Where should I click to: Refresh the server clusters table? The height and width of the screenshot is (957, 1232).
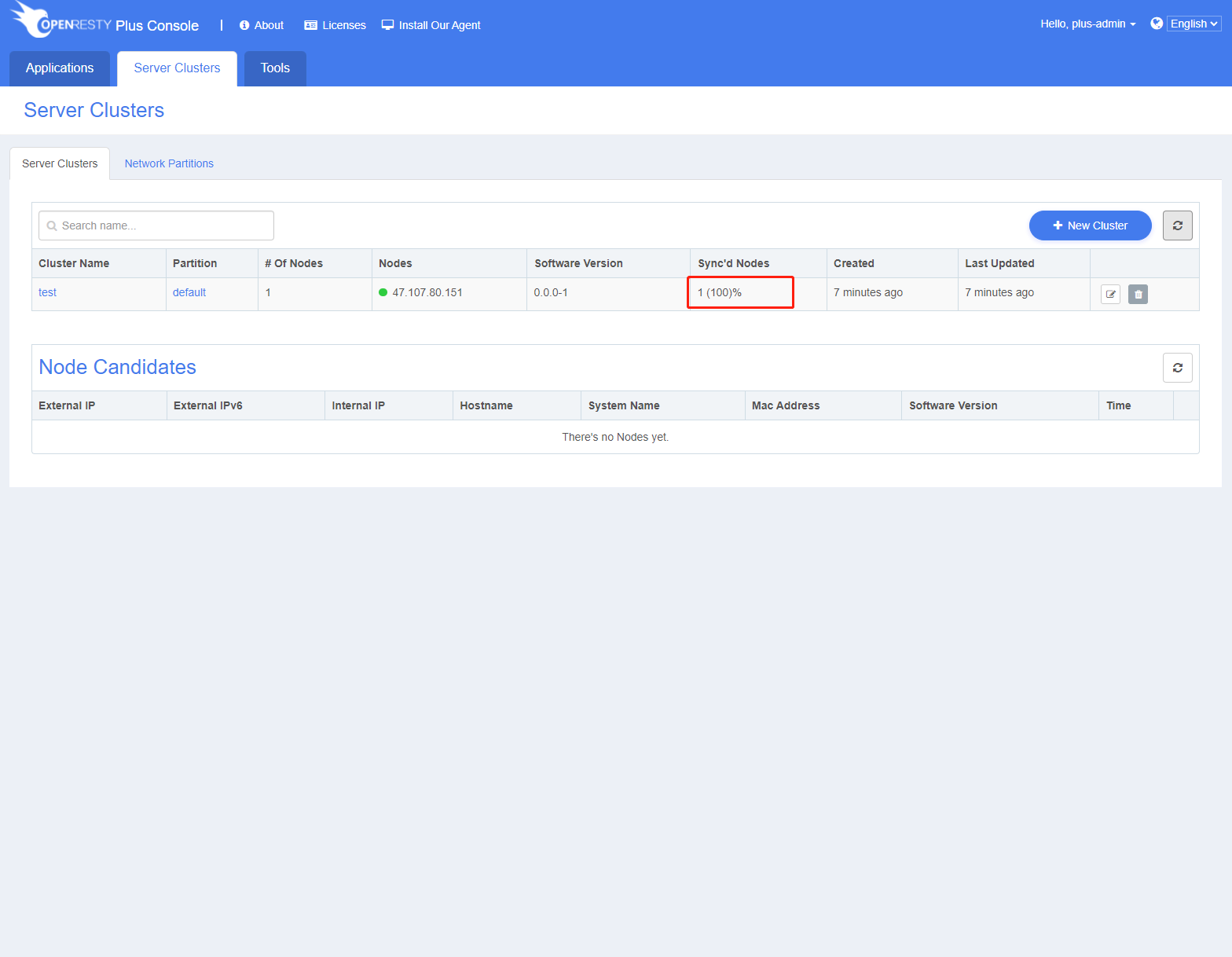[1177, 225]
